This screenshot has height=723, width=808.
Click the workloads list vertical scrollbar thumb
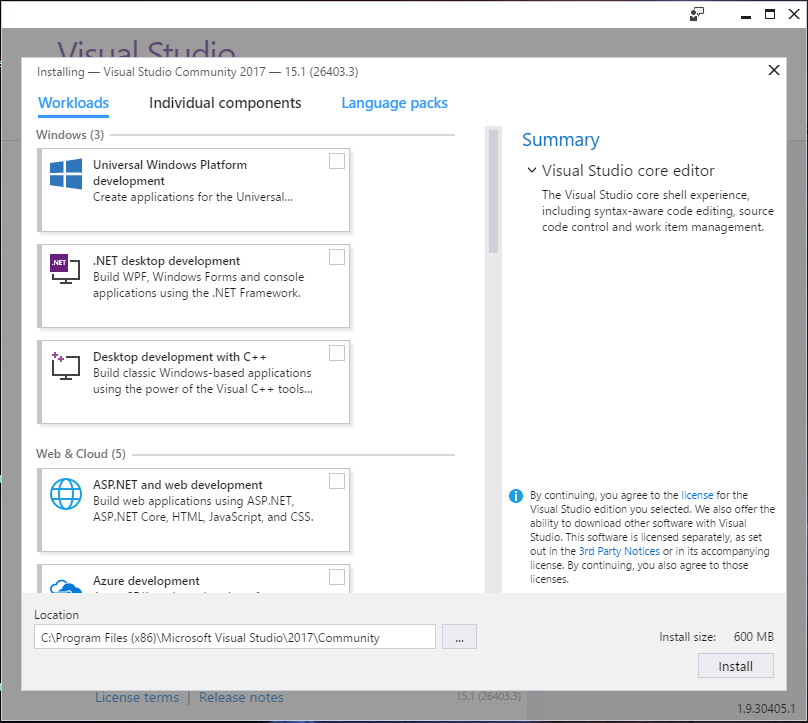pos(494,191)
